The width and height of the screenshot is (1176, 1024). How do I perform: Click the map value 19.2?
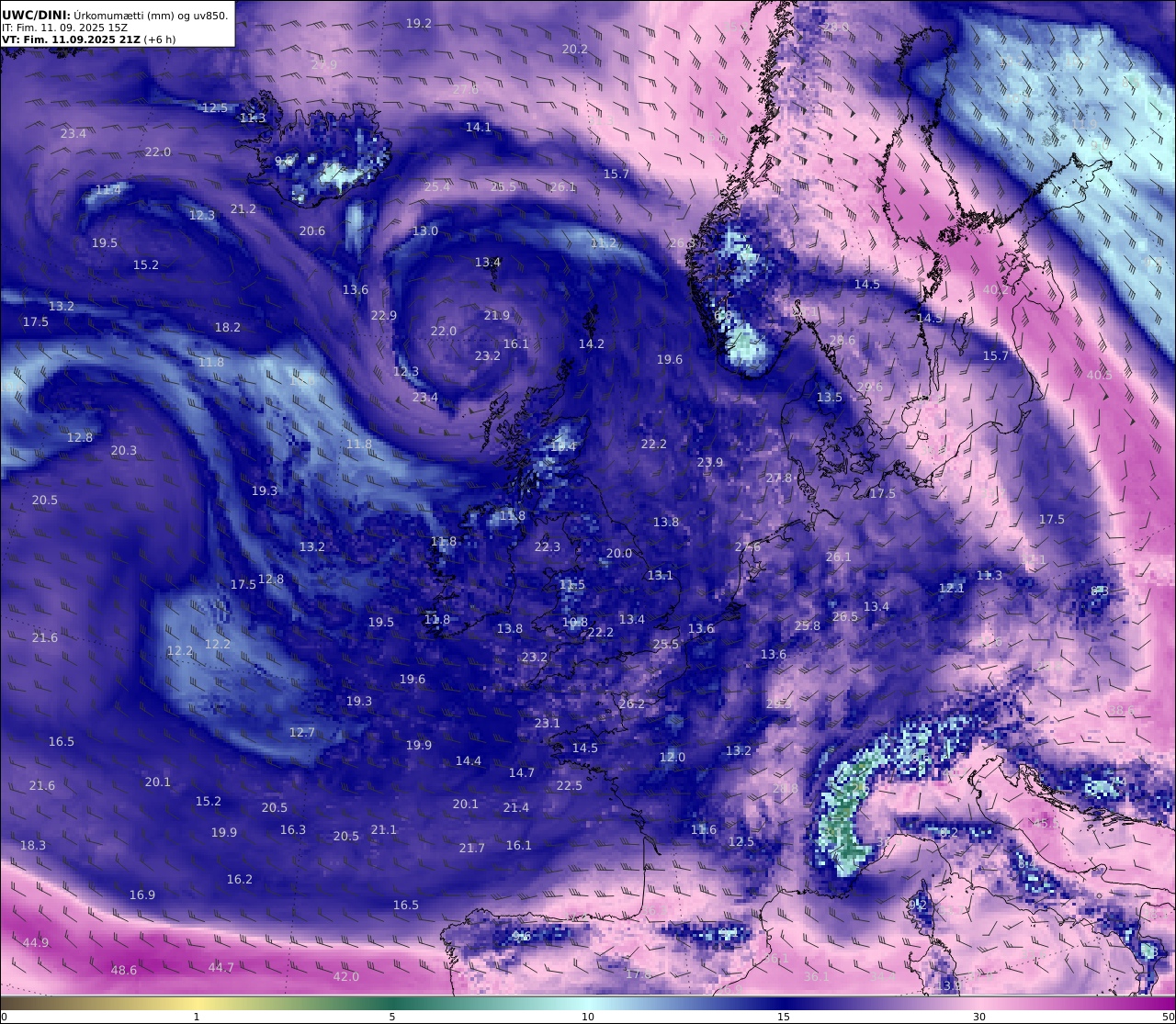point(419,23)
